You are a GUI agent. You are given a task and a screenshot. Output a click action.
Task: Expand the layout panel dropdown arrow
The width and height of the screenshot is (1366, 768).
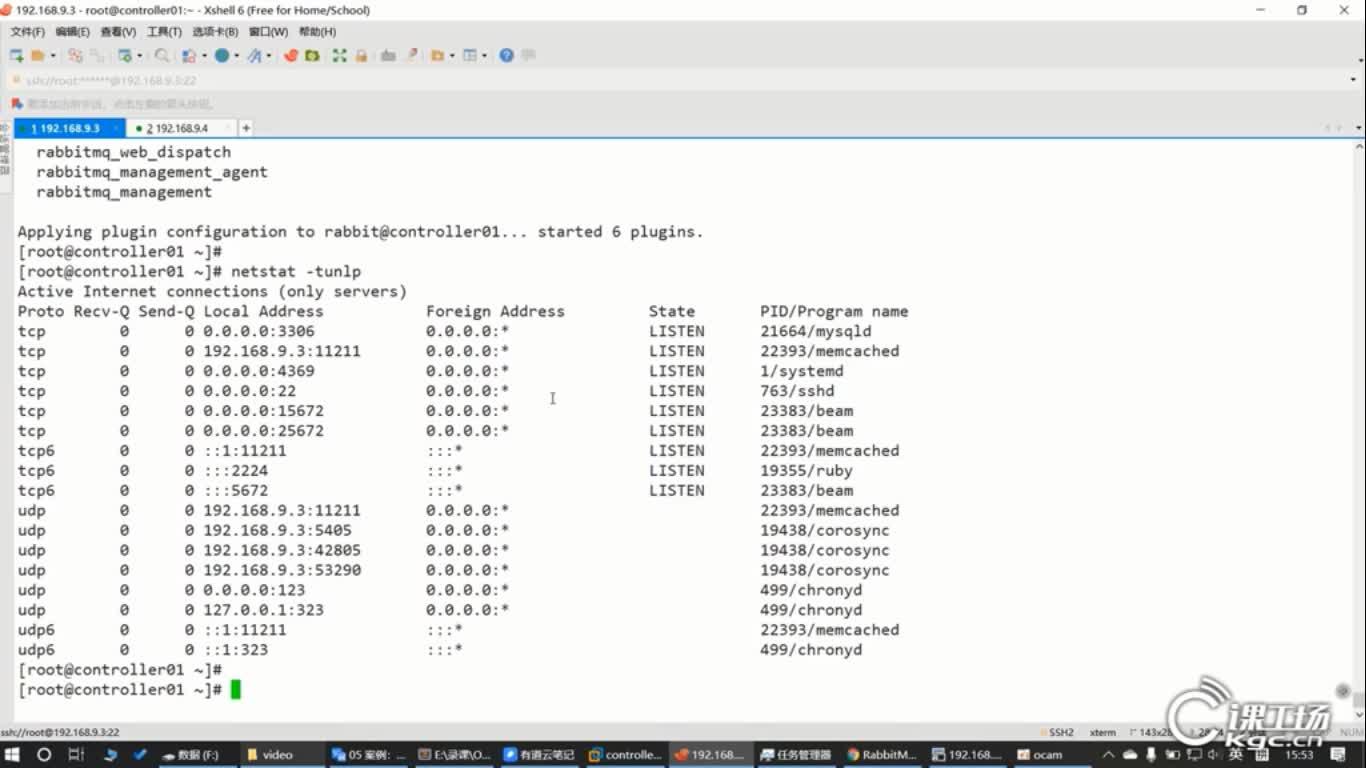483,56
